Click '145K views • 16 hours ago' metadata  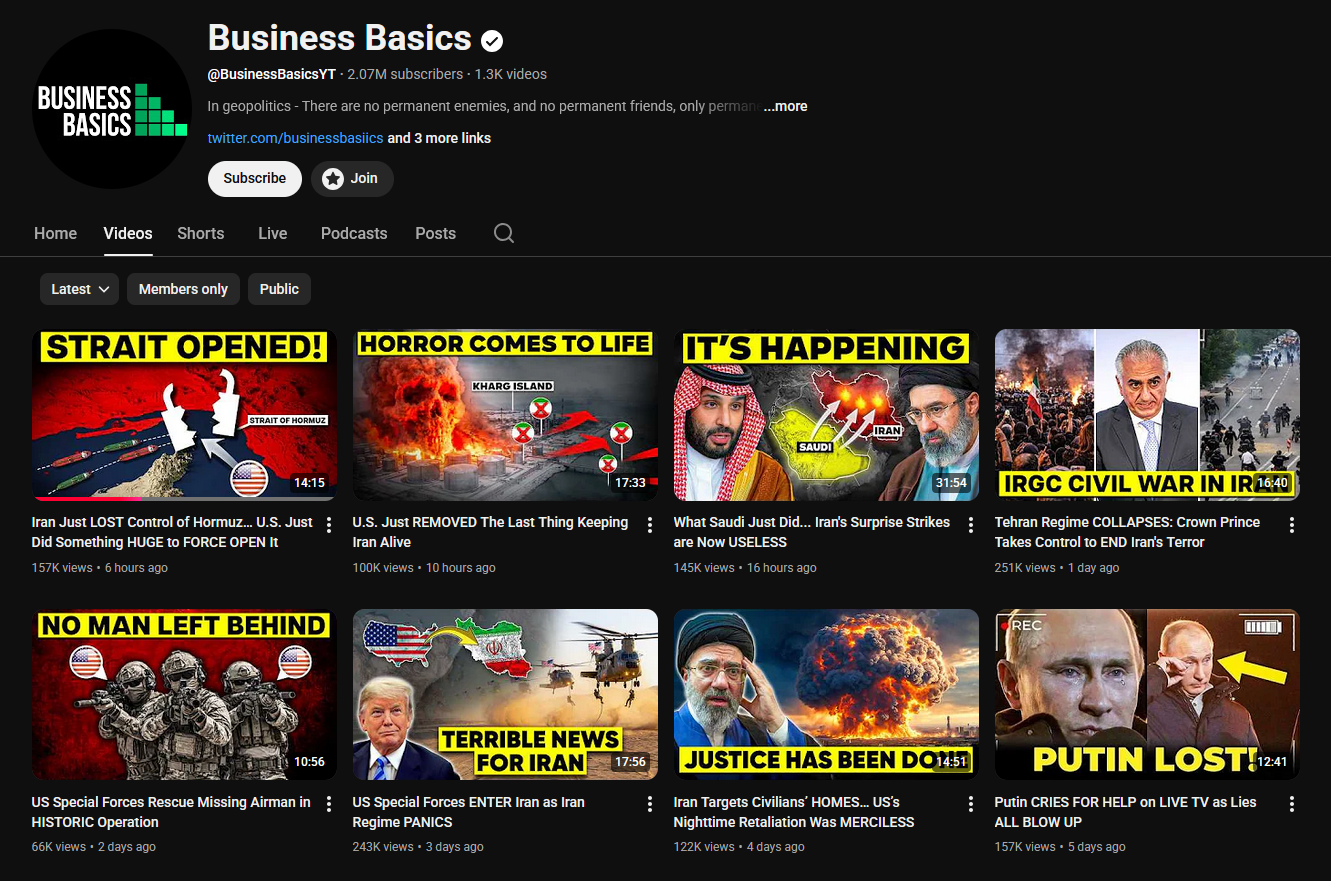pos(745,568)
